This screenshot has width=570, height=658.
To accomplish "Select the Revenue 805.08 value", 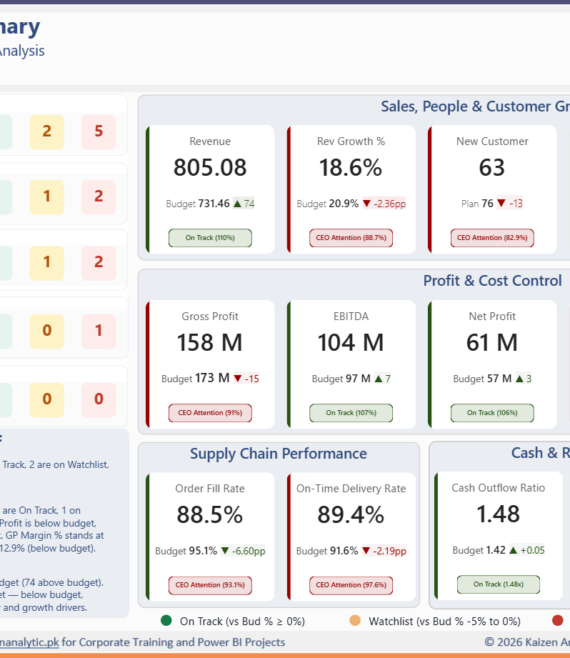I will [x=210, y=167].
